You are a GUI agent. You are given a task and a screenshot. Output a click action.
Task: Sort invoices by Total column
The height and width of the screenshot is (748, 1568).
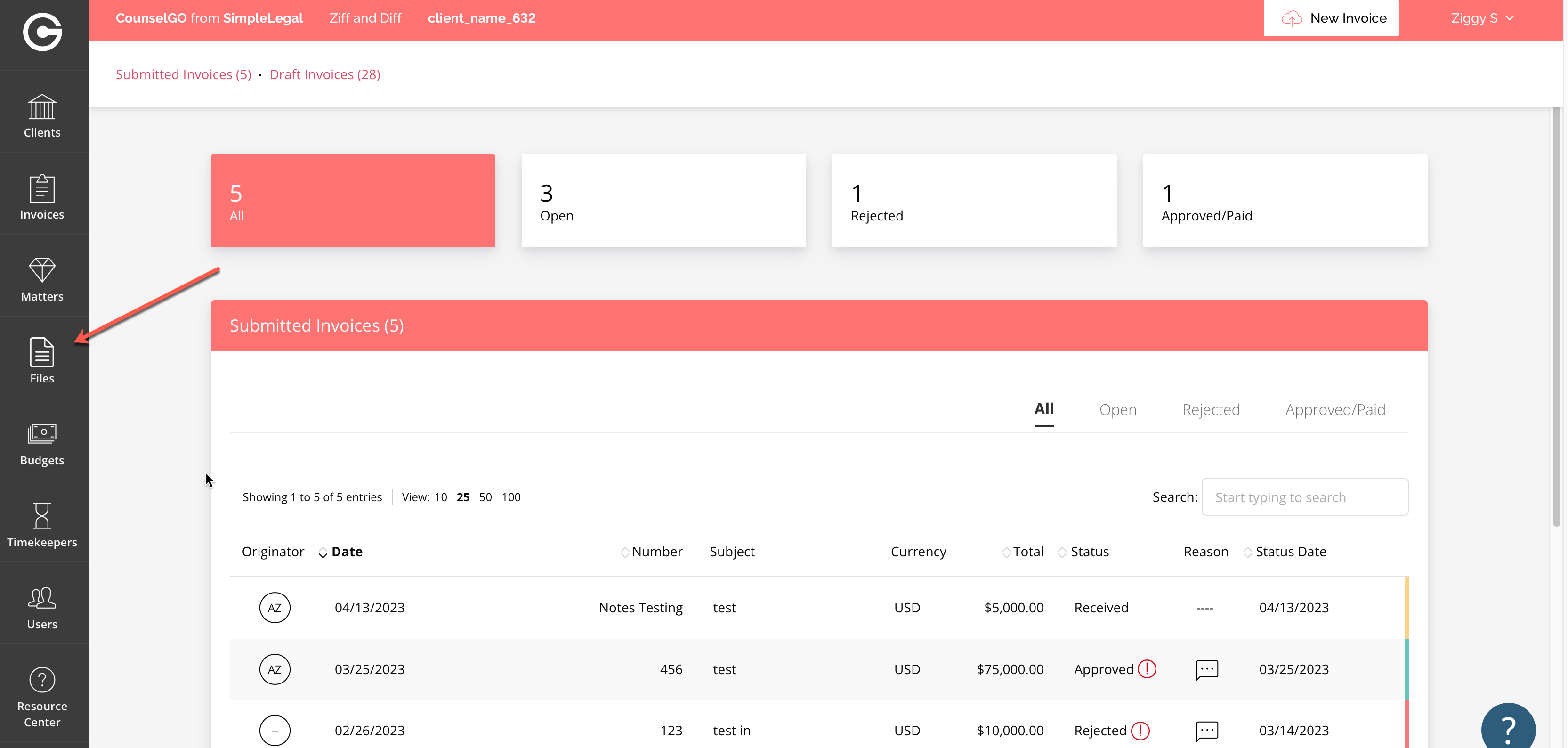[x=1027, y=551]
